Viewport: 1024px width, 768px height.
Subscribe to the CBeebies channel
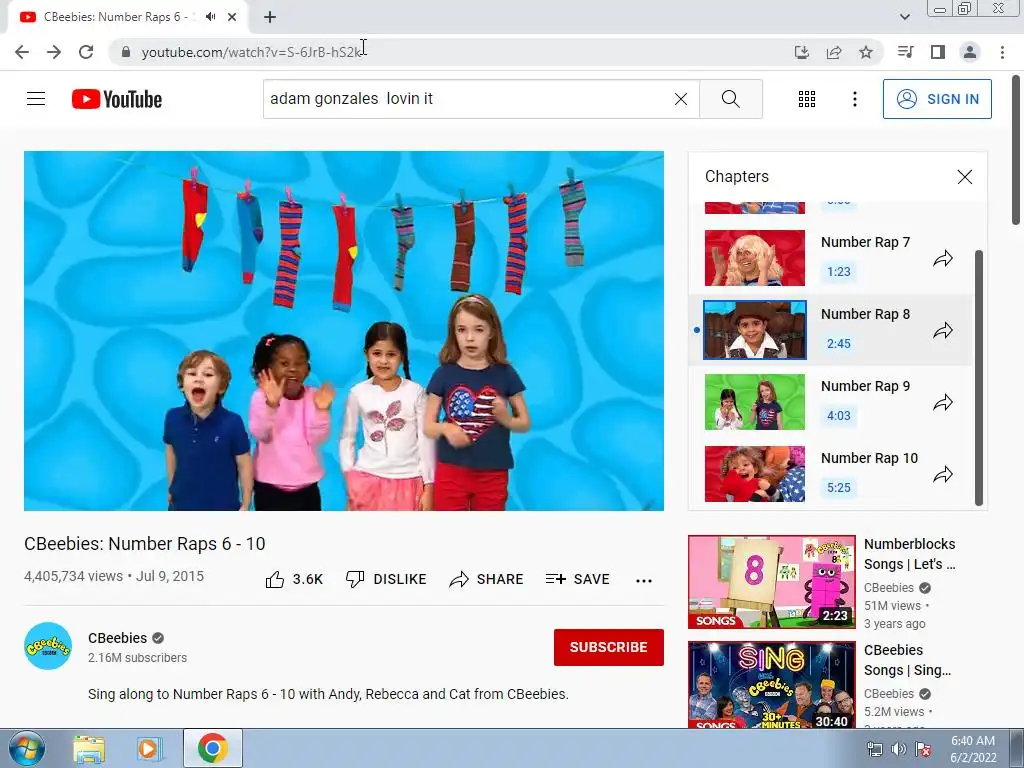[x=609, y=647]
